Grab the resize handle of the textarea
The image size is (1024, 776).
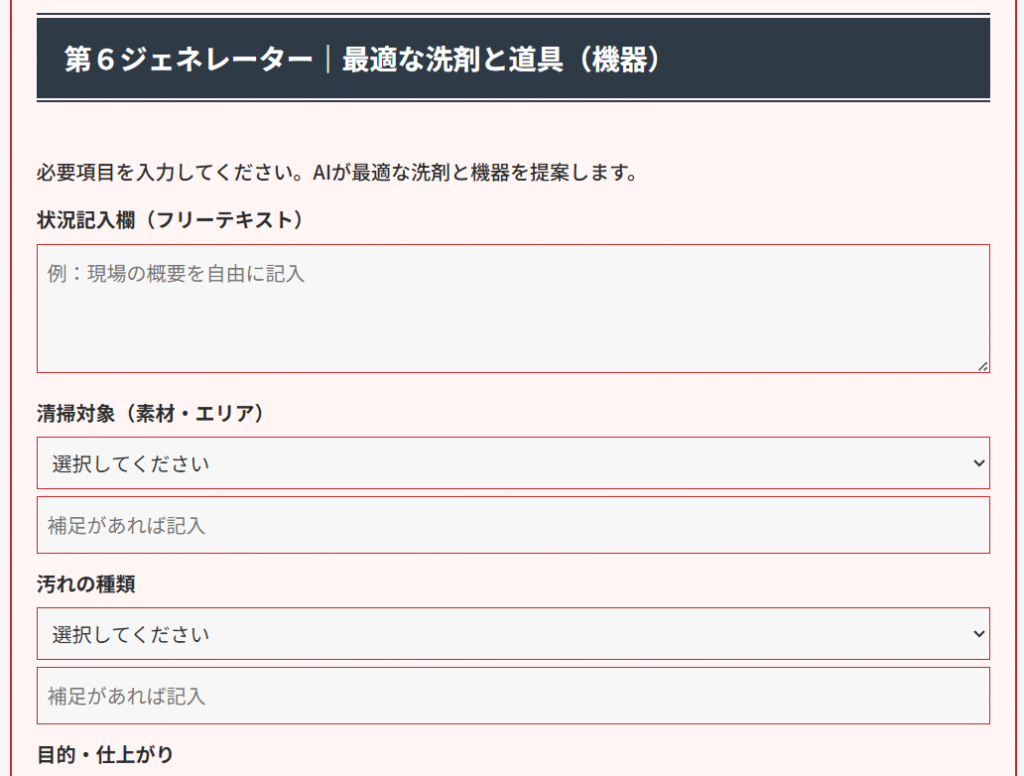983,366
